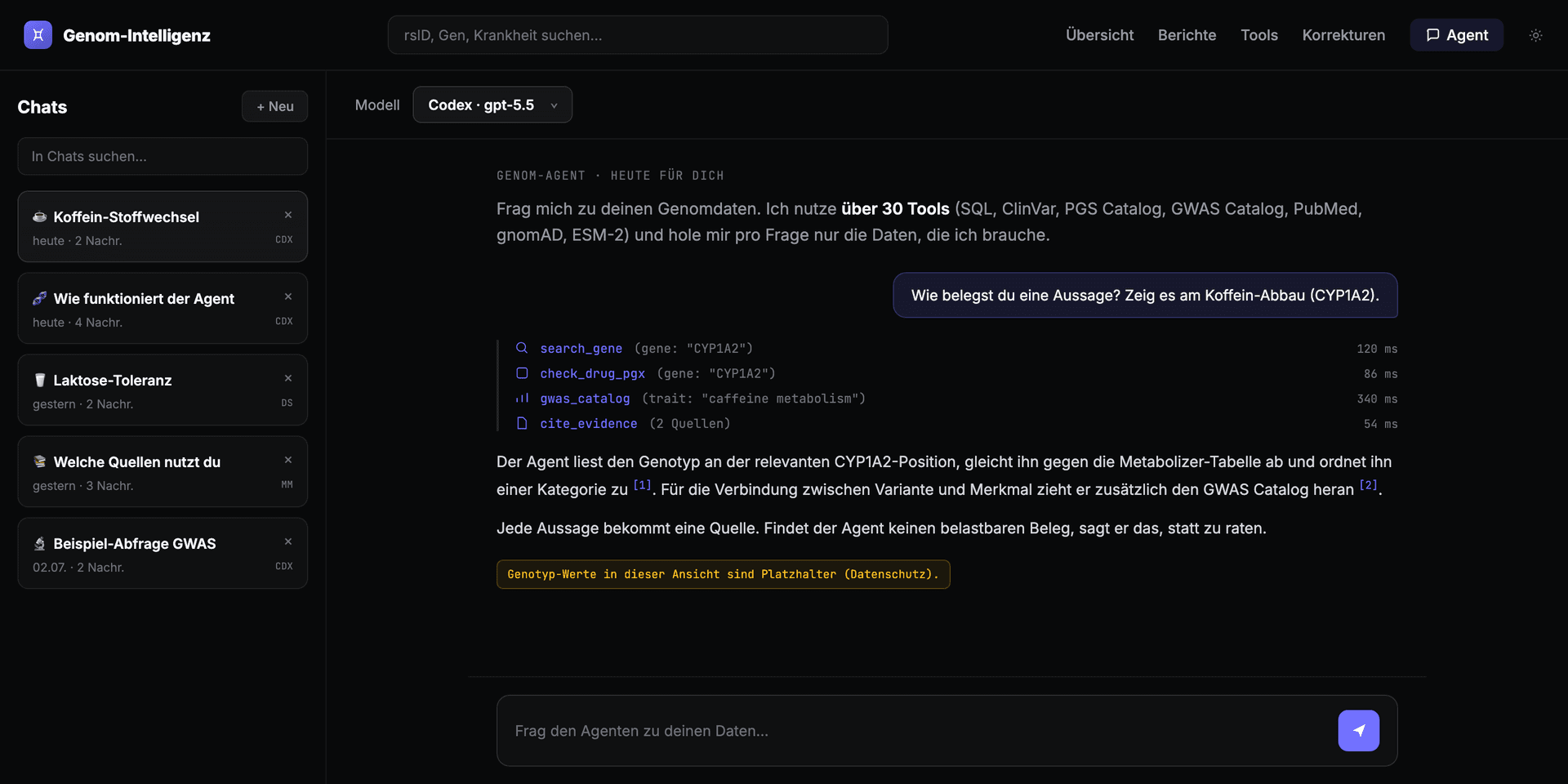Click the DNA icon of Wie funktioniert der Agent
Image resolution: width=1568 pixels, height=784 pixels.
pos(39,298)
